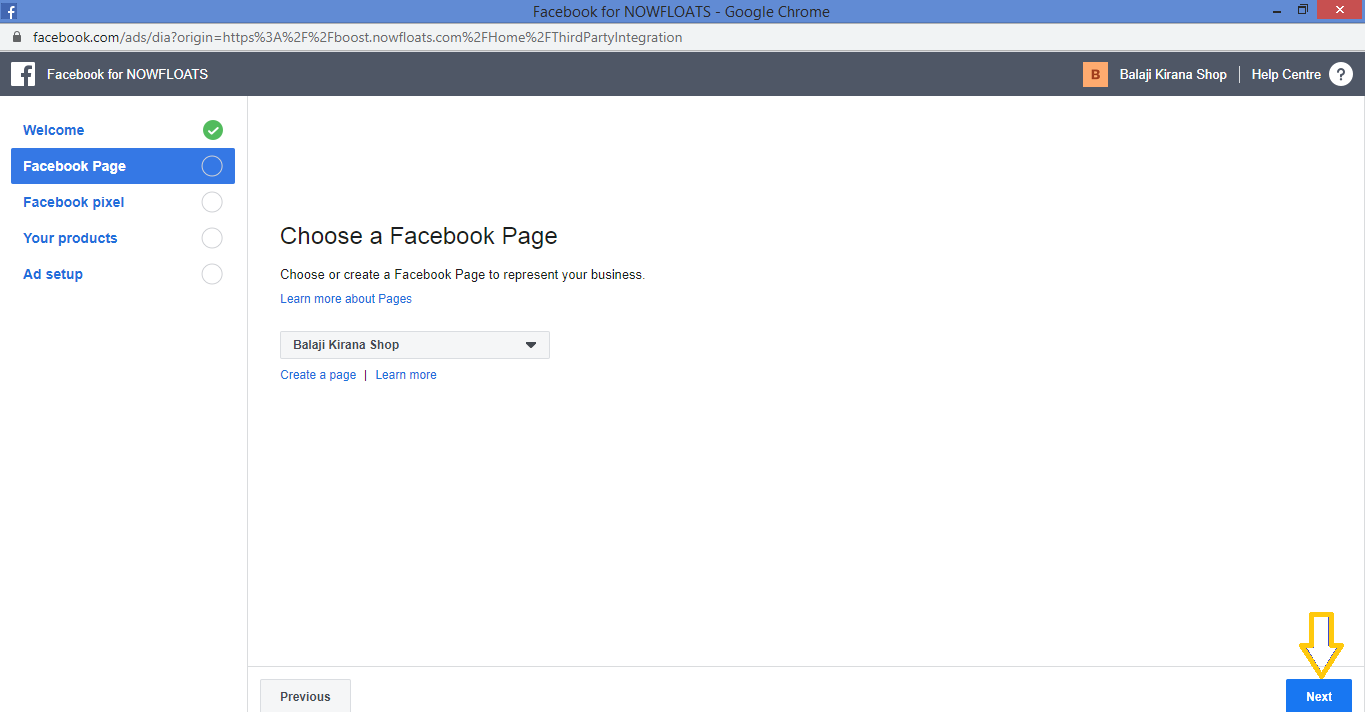Click the Facebook logo in the header
This screenshot has width=1365, height=712.
click(x=23, y=74)
